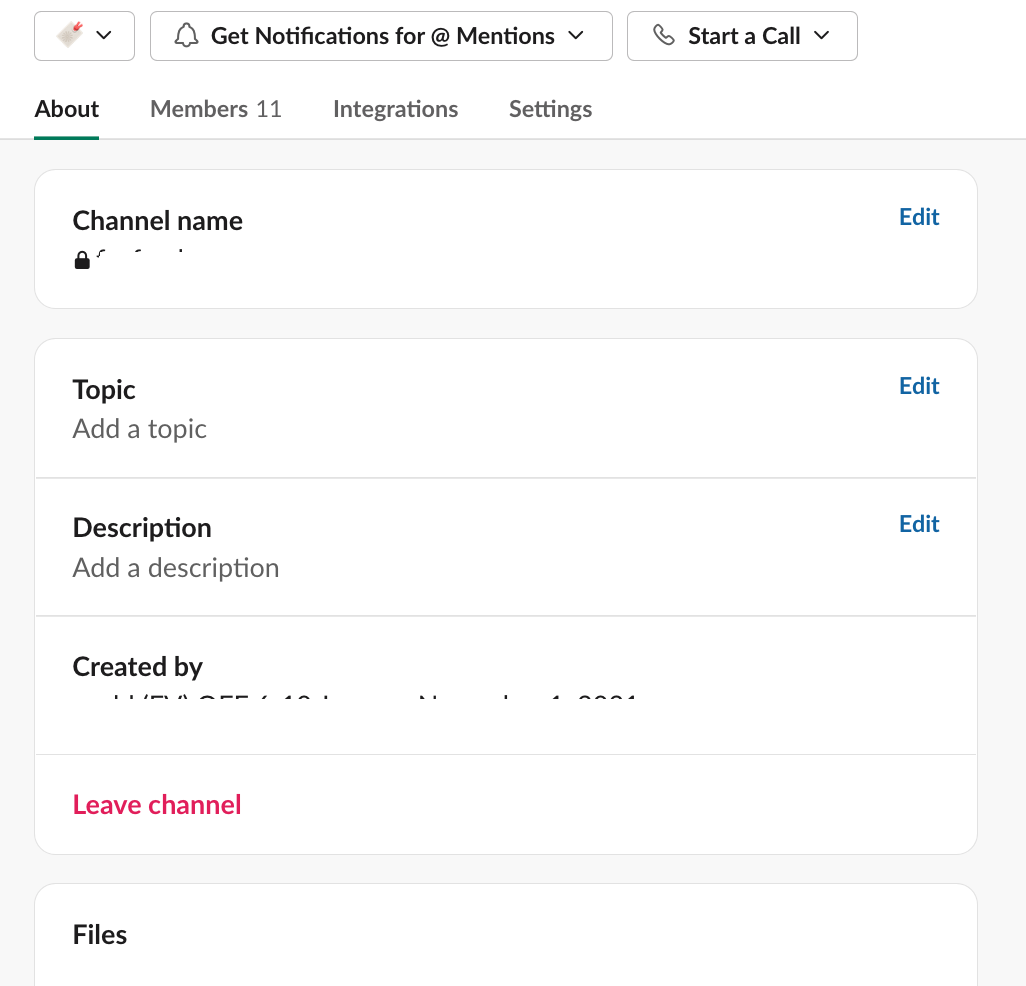Edit the Description
This screenshot has width=1026, height=986.
(x=918, y=524)
